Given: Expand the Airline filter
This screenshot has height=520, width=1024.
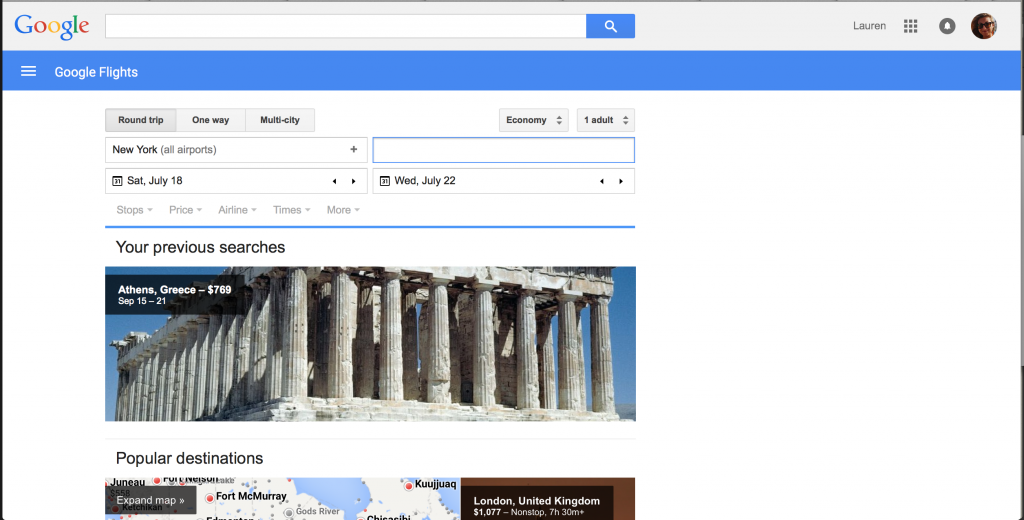Looking at the screenshot, I should 237,210.
